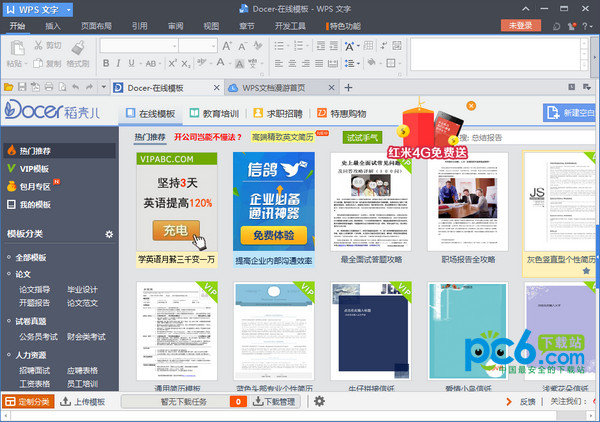The height and width of the screenshot is (422, 600).
Task: Open 求职招聘 category in Docer
Action: pos(278,113)
